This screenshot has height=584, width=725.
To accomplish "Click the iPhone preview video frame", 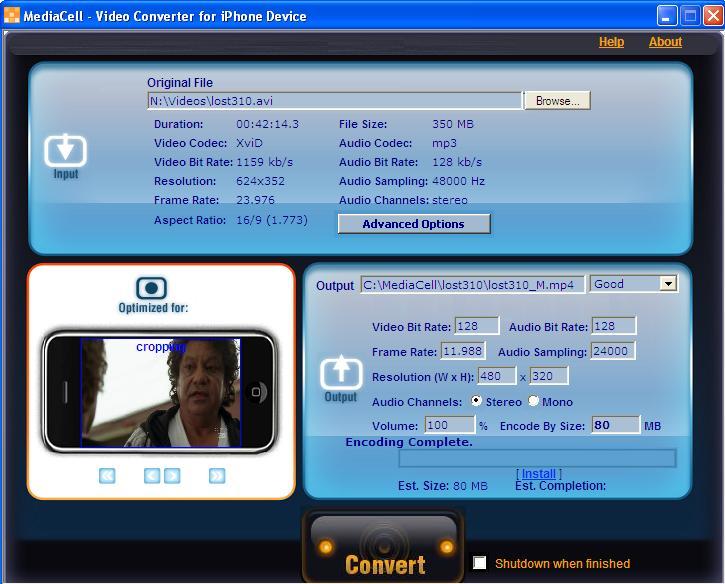I will (x=161, y=393).
